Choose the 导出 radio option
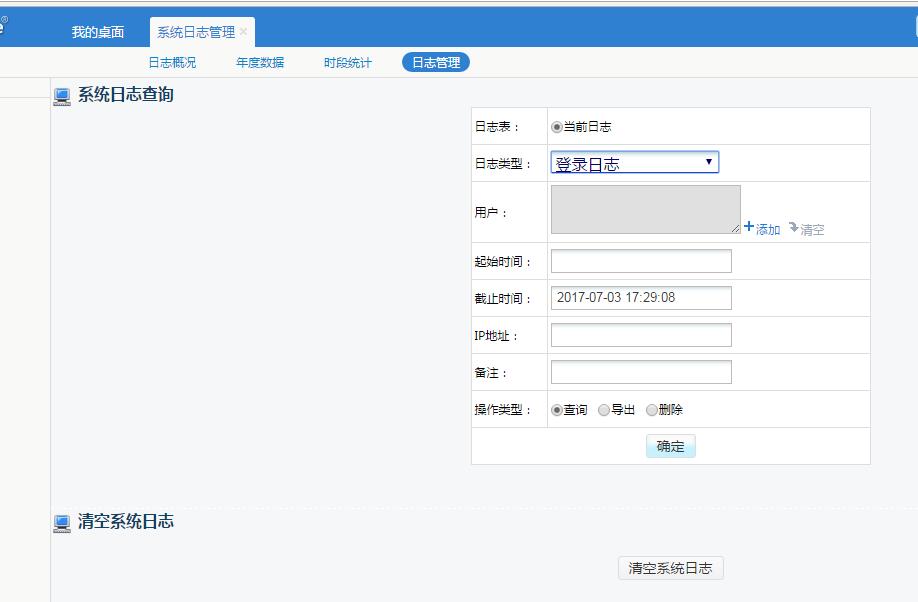The image size is (918, 602). coord(604,410)
